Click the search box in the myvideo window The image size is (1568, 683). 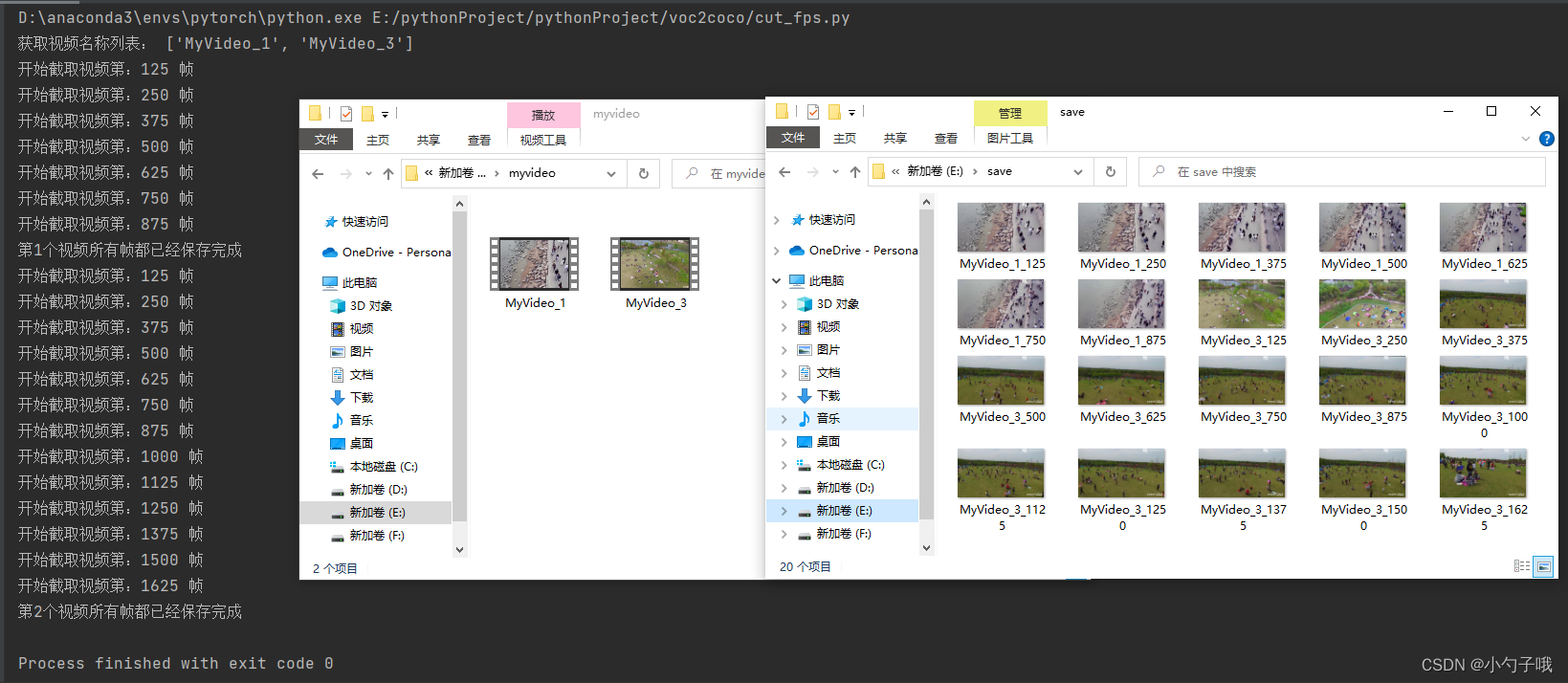click(x=719, y=174)
